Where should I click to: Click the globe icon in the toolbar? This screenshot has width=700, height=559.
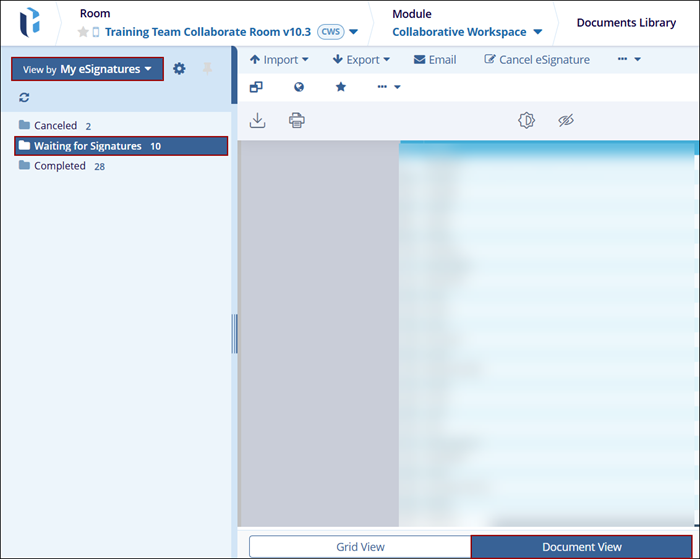click(298, 87)
